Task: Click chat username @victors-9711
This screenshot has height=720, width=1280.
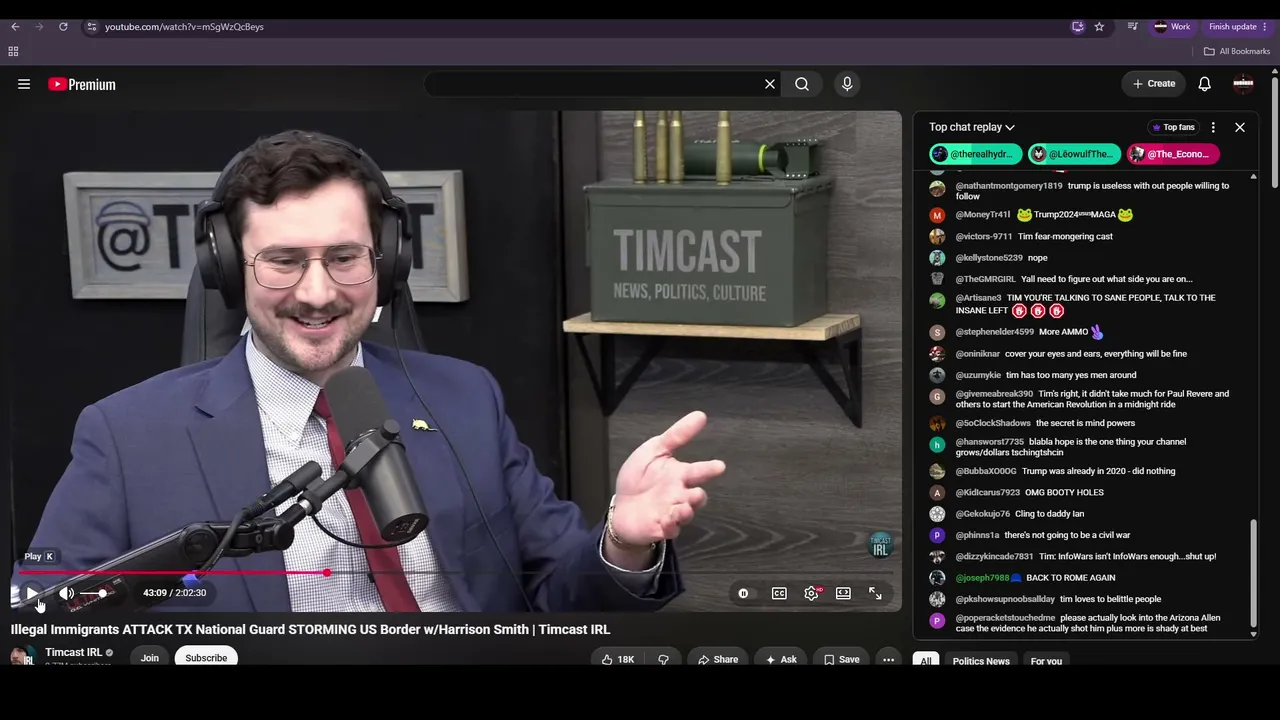Action: [984, 237]
